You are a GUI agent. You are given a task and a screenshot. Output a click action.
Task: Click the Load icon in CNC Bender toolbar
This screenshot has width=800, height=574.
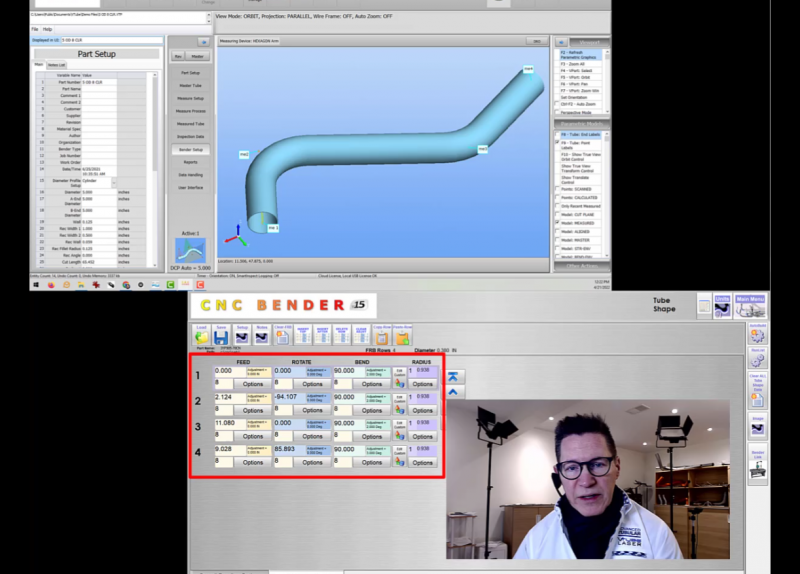click(202, 337)
